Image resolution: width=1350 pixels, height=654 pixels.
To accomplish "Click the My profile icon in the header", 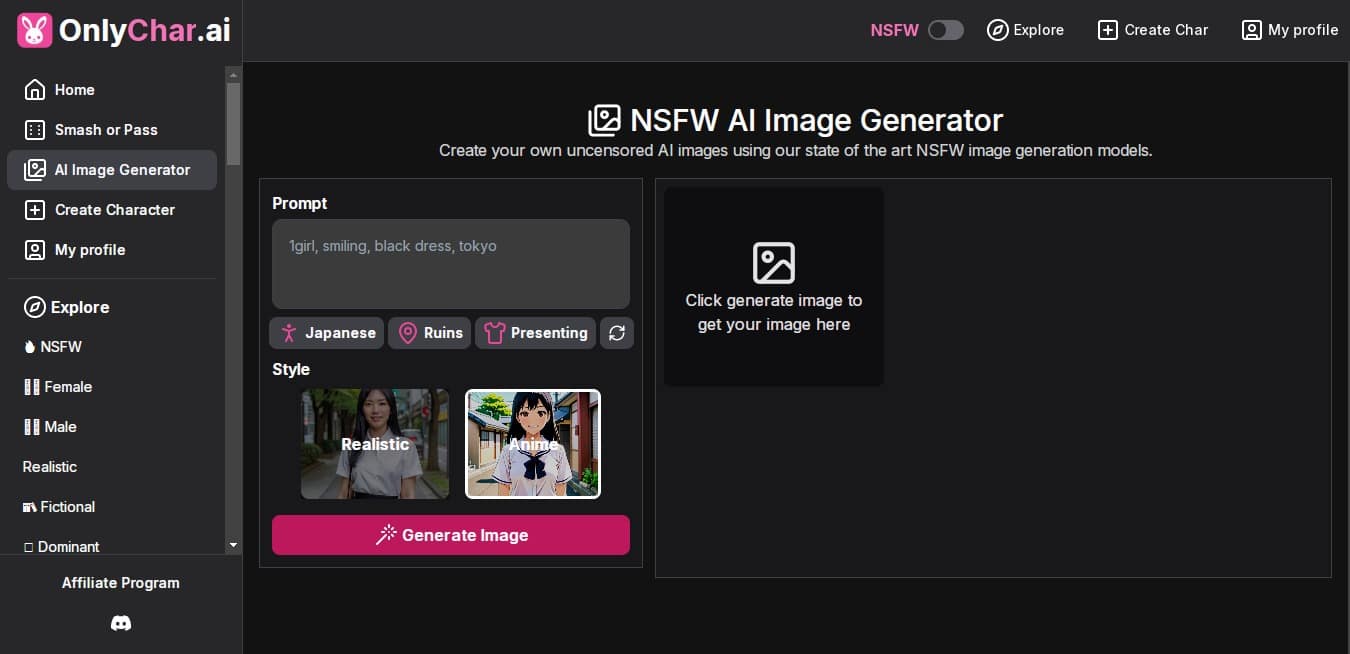I will tap(1252, 30).
